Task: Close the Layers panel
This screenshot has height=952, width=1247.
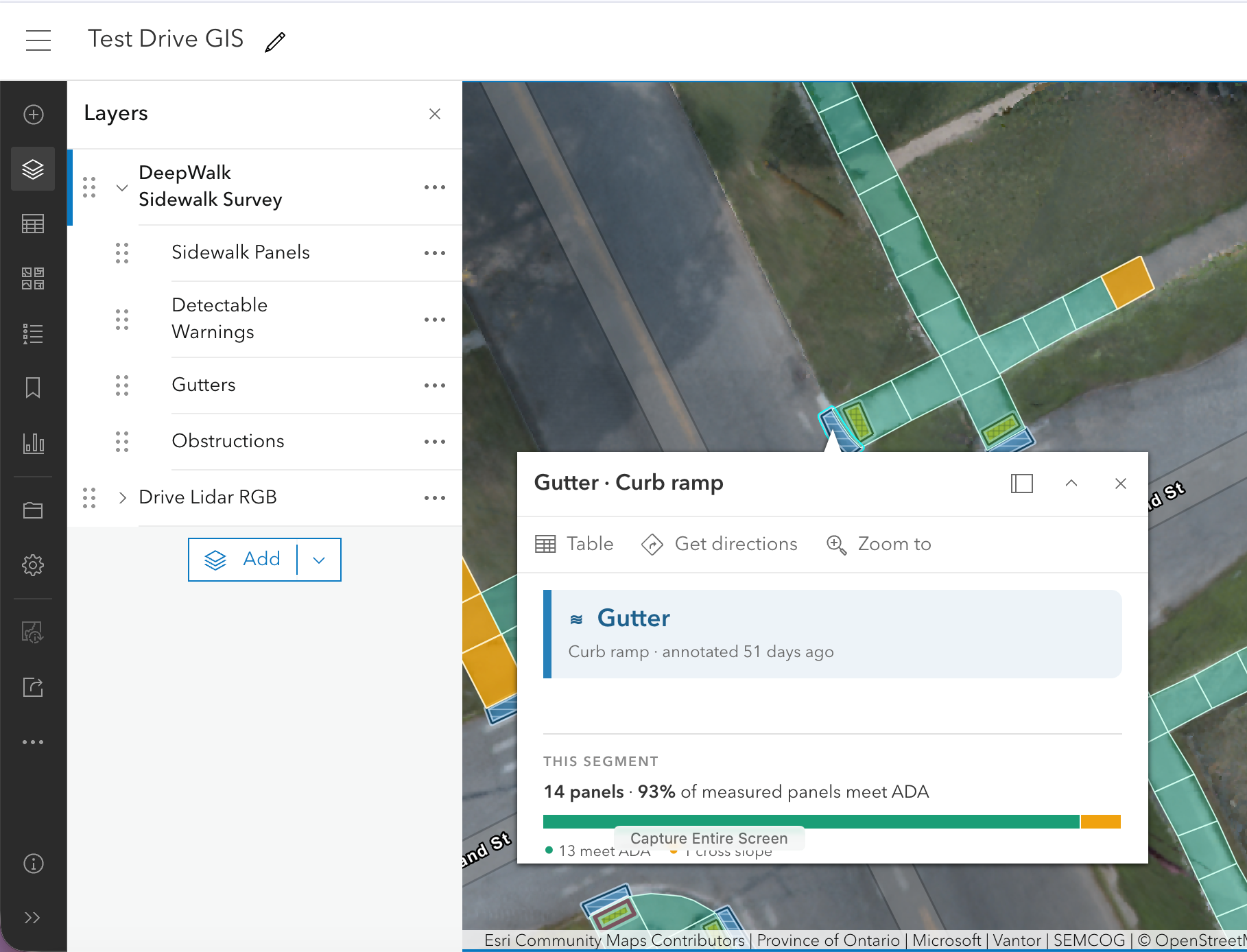Action: pos(435,114)
